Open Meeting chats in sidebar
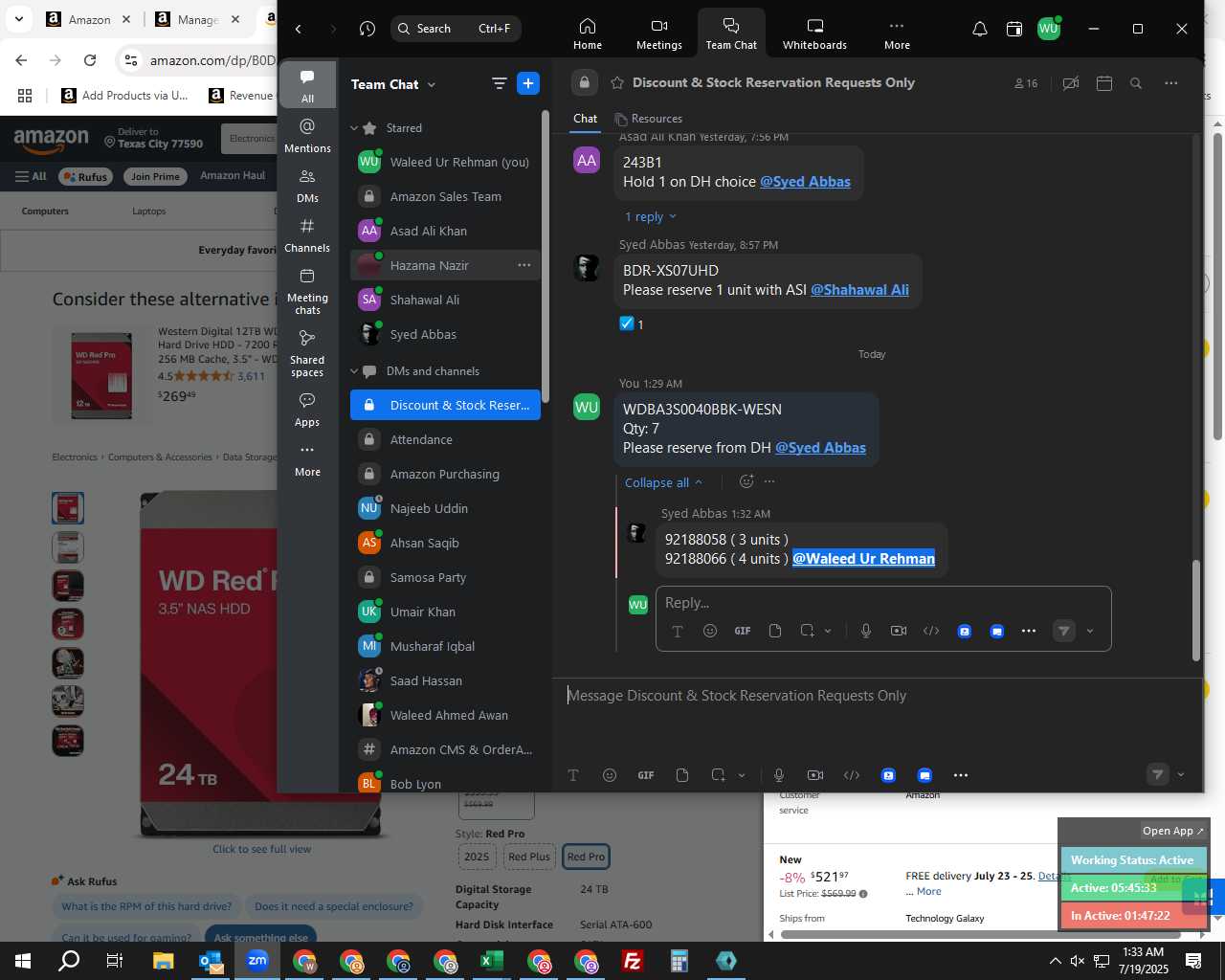This screenshot has height=980, width=1225. point(307,291)
